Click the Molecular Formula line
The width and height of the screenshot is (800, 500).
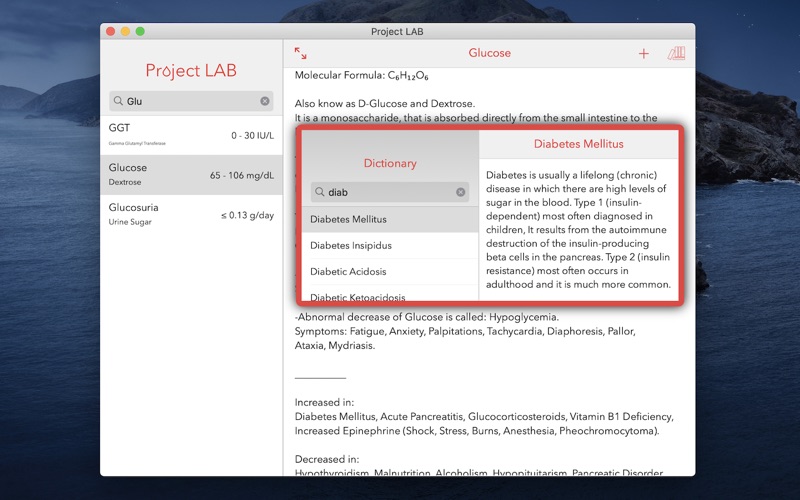(x=362, y=76)
